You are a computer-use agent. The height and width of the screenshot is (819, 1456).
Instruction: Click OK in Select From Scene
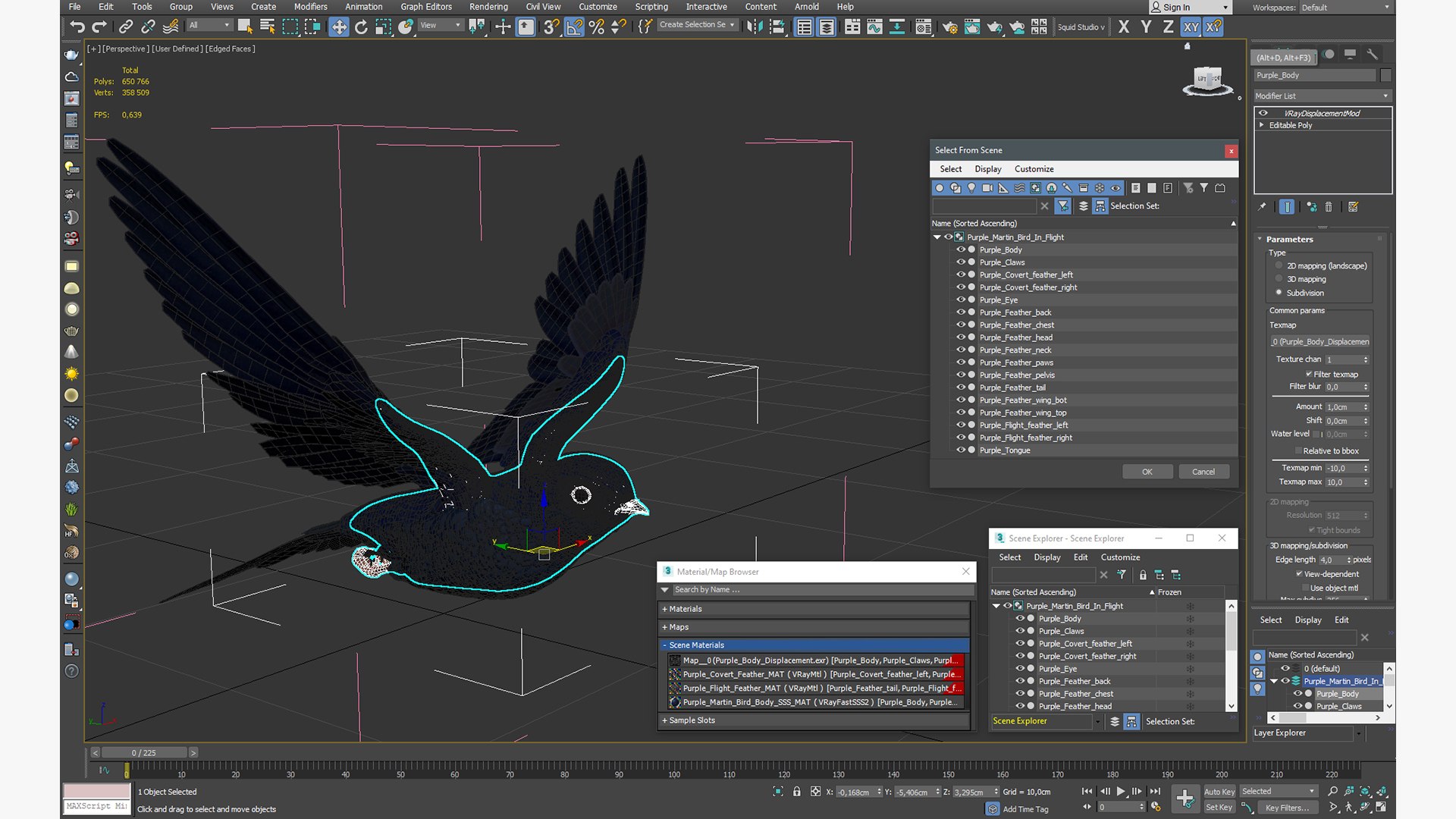(x=1147, y=472)
